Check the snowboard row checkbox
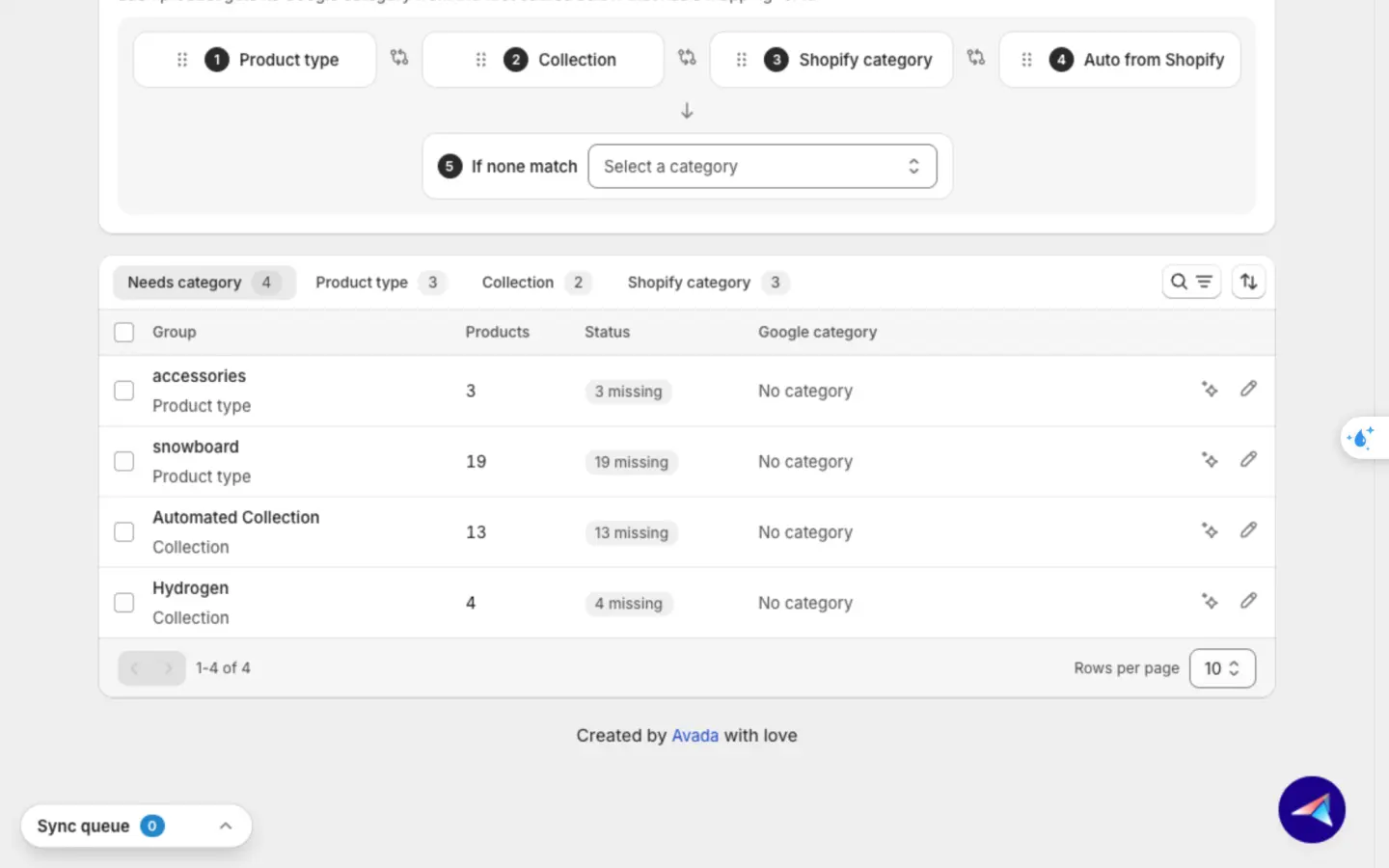The width and height of the screenshot is (1389, 868). tap(123, 461)
